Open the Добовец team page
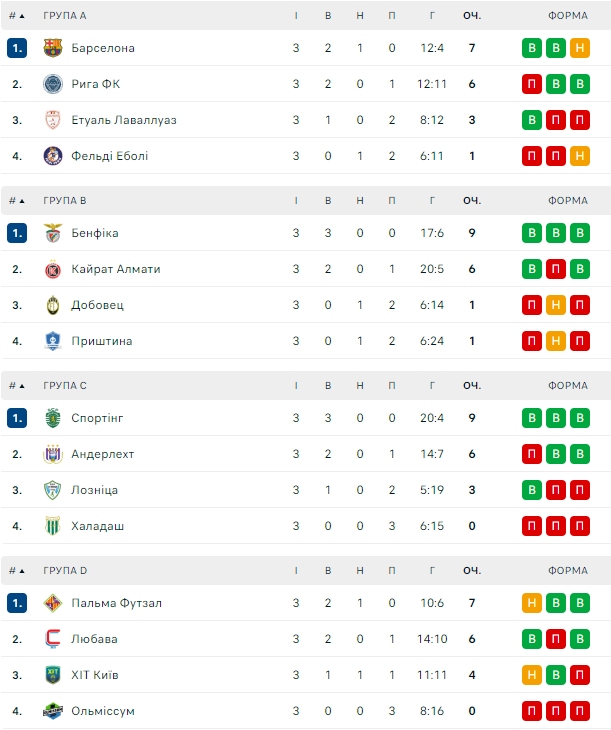The image size is (611, 730). (x=98, y=305)
